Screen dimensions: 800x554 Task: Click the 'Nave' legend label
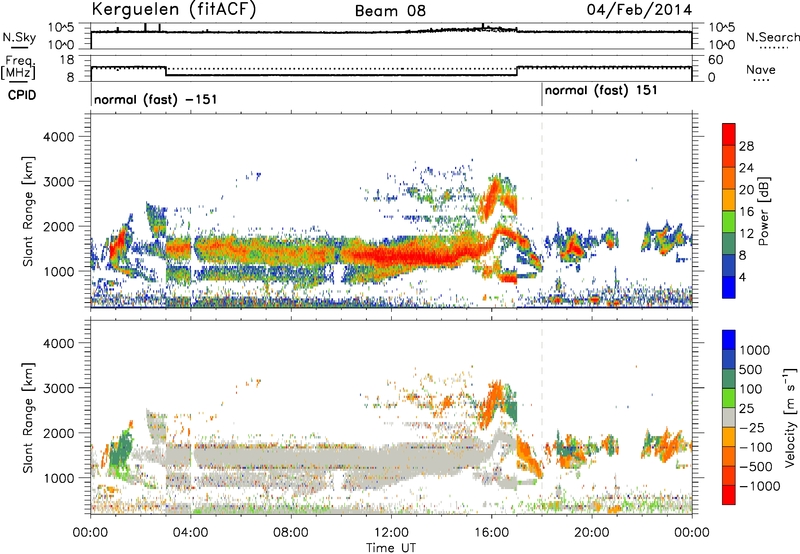coord(761,70)
